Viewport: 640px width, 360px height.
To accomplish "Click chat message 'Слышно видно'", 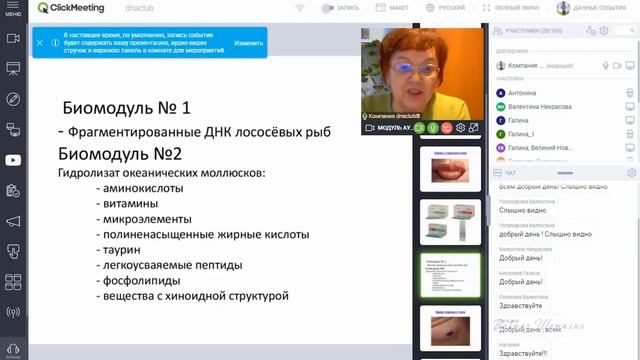I will (x=522, y=210).
